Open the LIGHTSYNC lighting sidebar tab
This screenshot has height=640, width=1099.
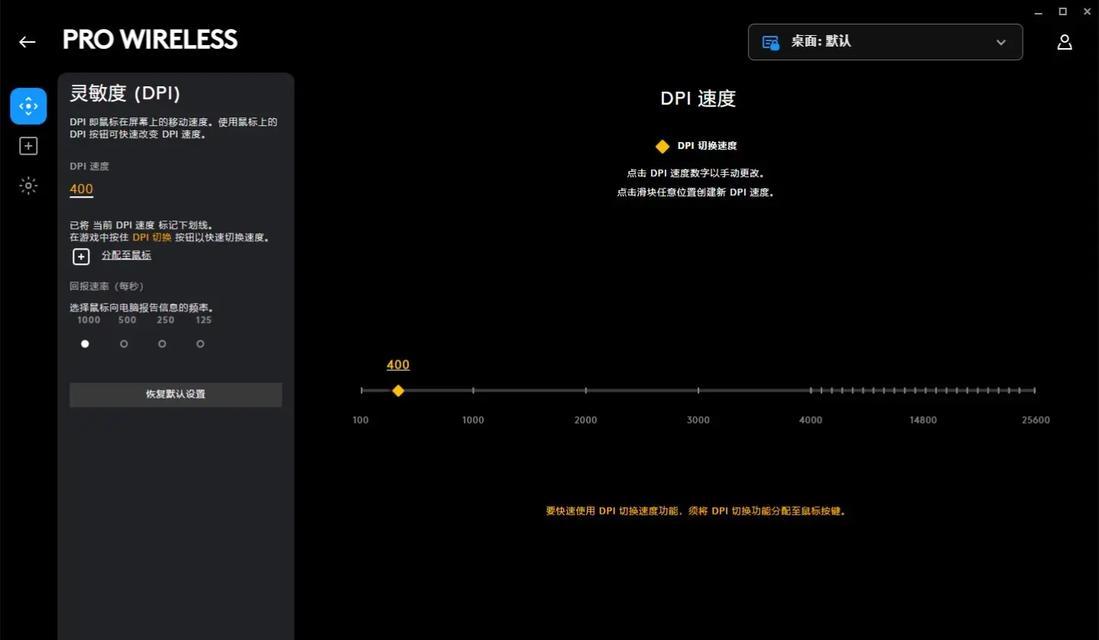(28, 186)
